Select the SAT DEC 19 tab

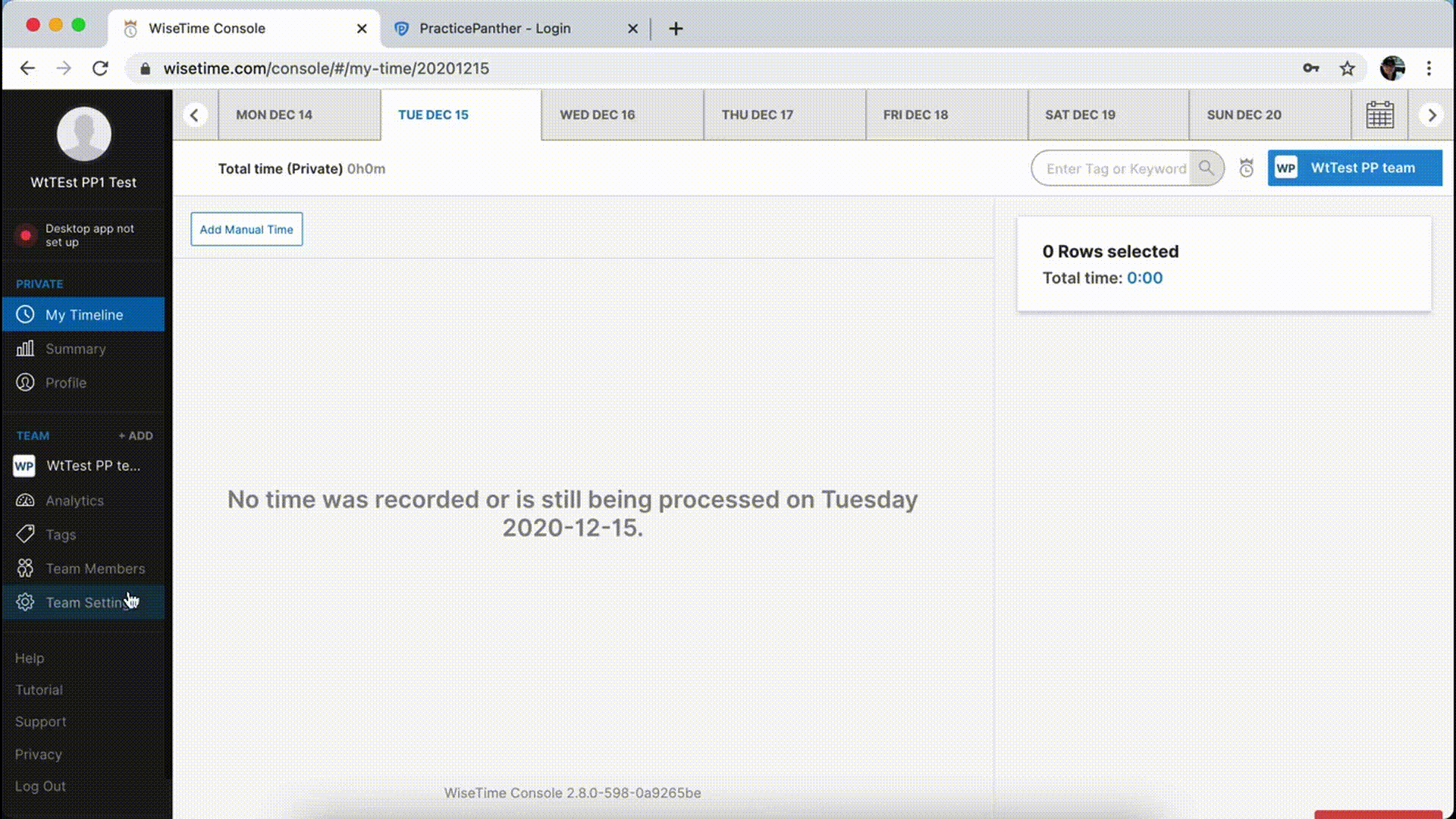pos(1108,115)
